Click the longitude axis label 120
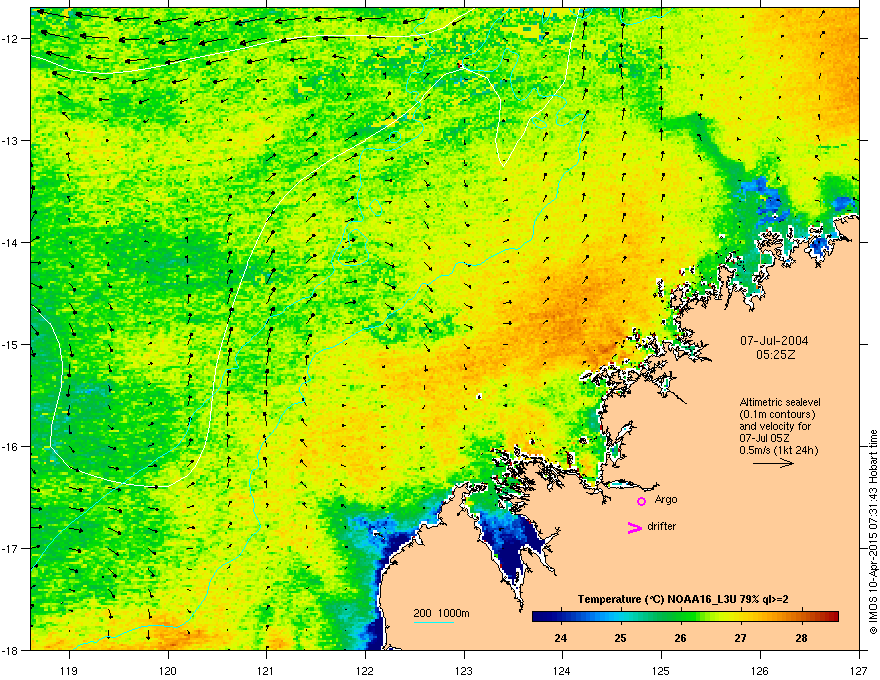This screenshot has height=680, width=880. click(x=168, y=670)
